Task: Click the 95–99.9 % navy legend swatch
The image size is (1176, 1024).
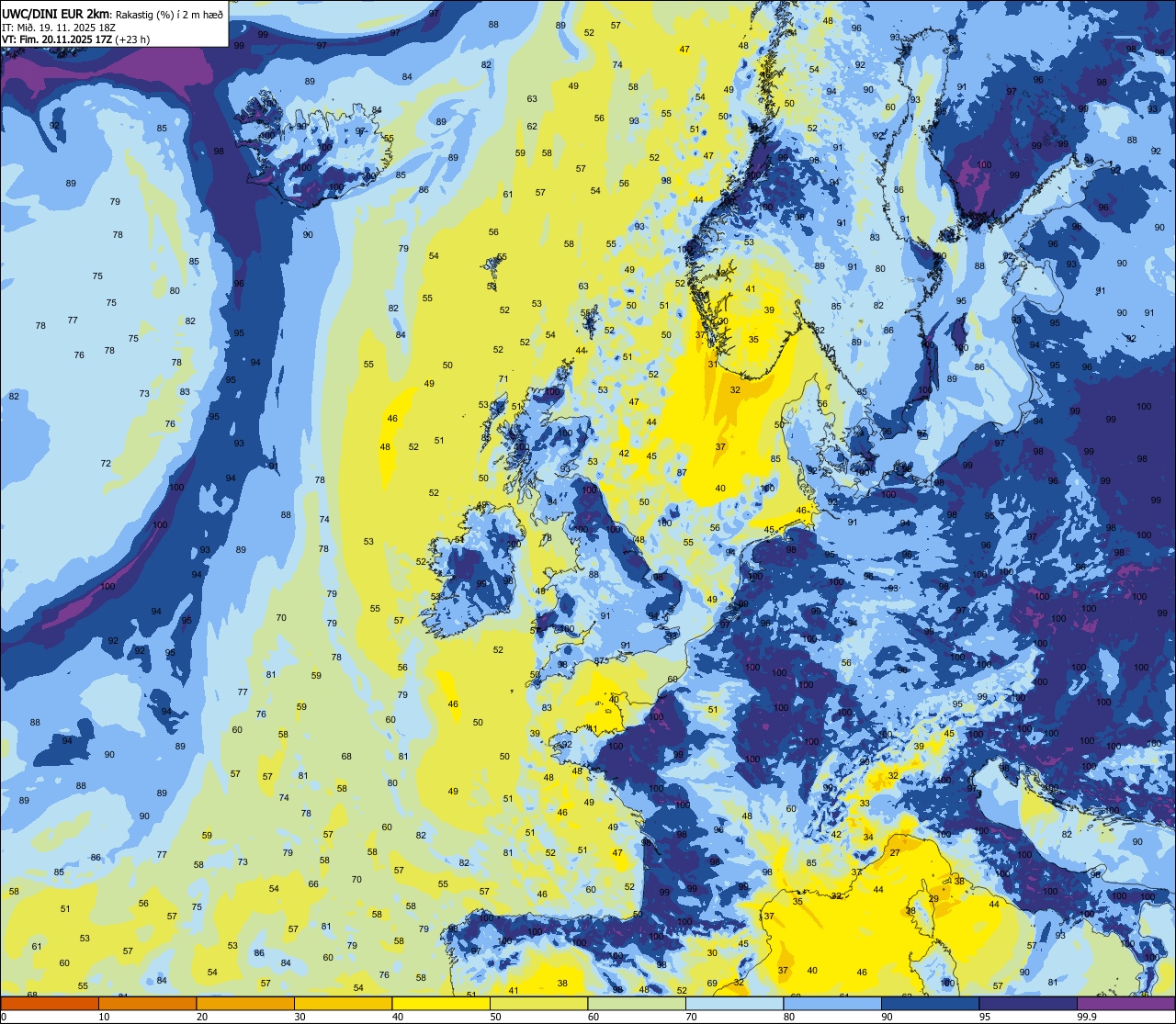Action: click(x=1028, y=1003)
